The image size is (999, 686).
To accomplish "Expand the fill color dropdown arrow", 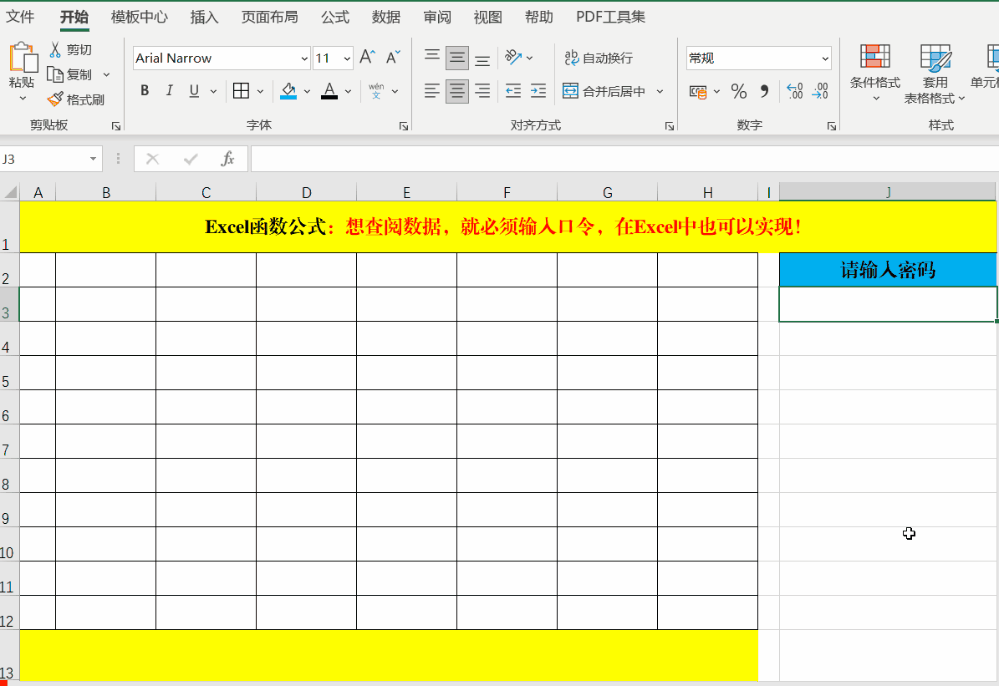I will tap(307, 92).
